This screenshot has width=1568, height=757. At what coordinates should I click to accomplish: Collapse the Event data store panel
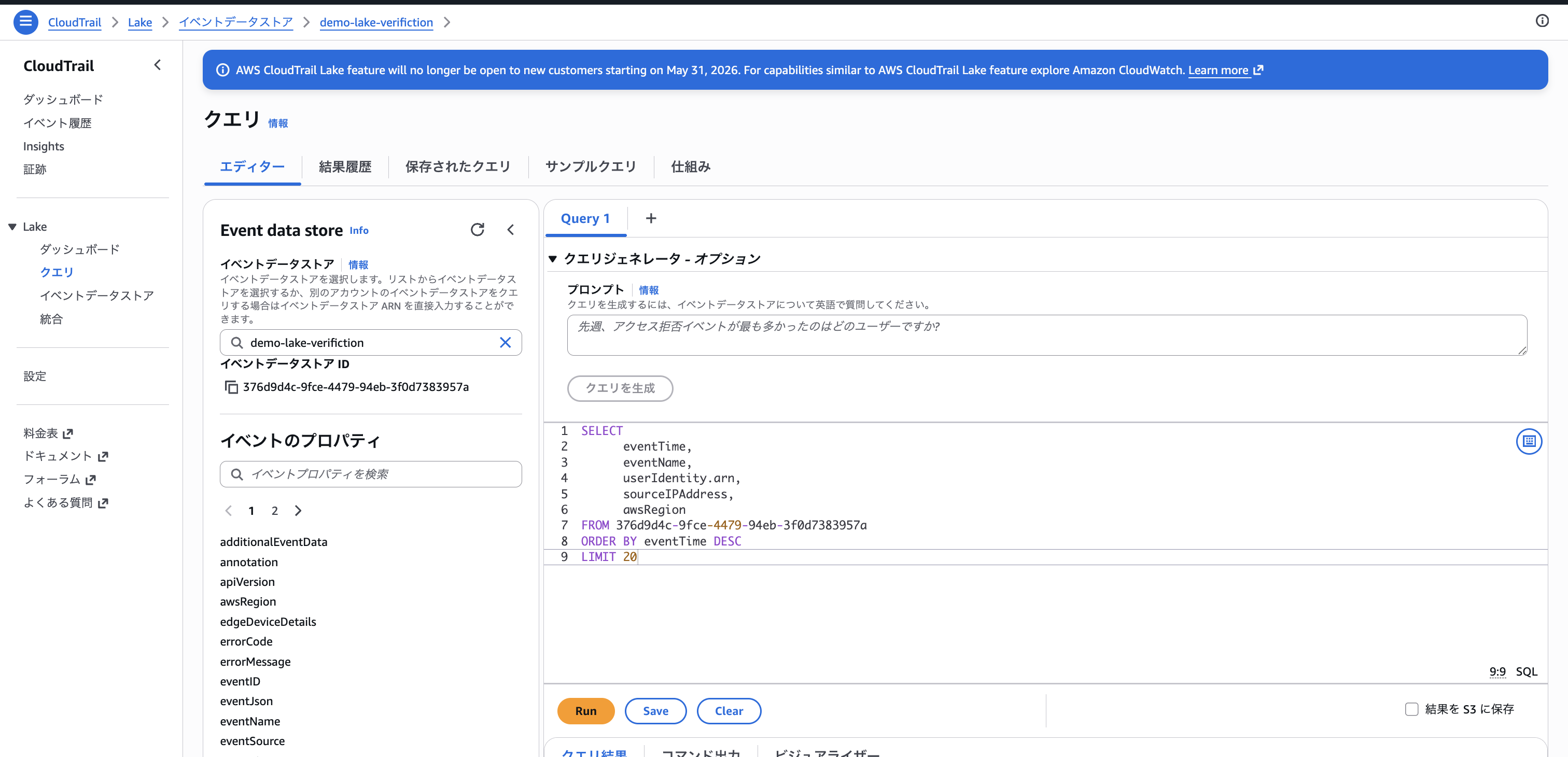[511, 229]
